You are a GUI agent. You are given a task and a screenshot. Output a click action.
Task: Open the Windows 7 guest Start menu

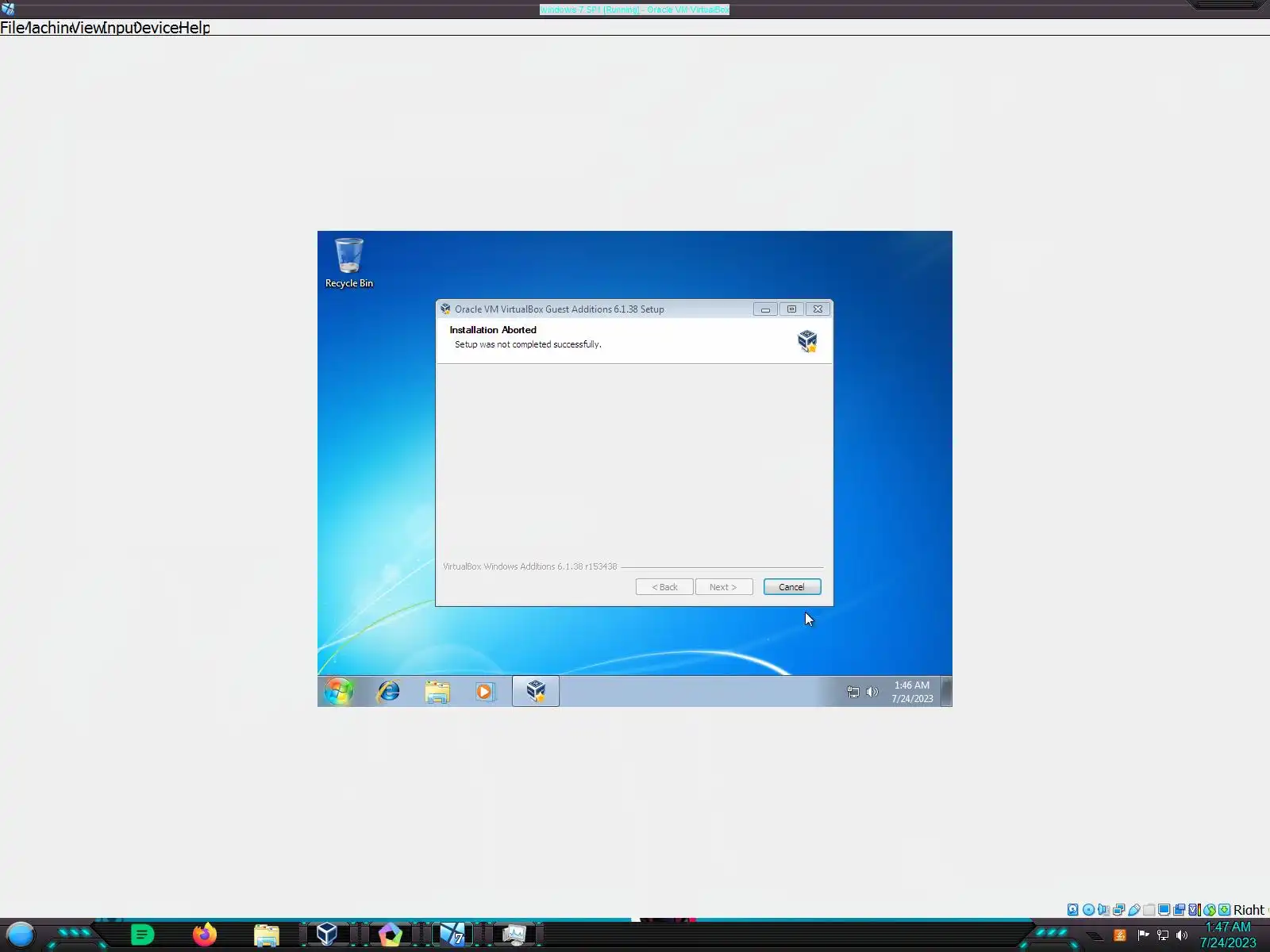[x=339, y=691]
